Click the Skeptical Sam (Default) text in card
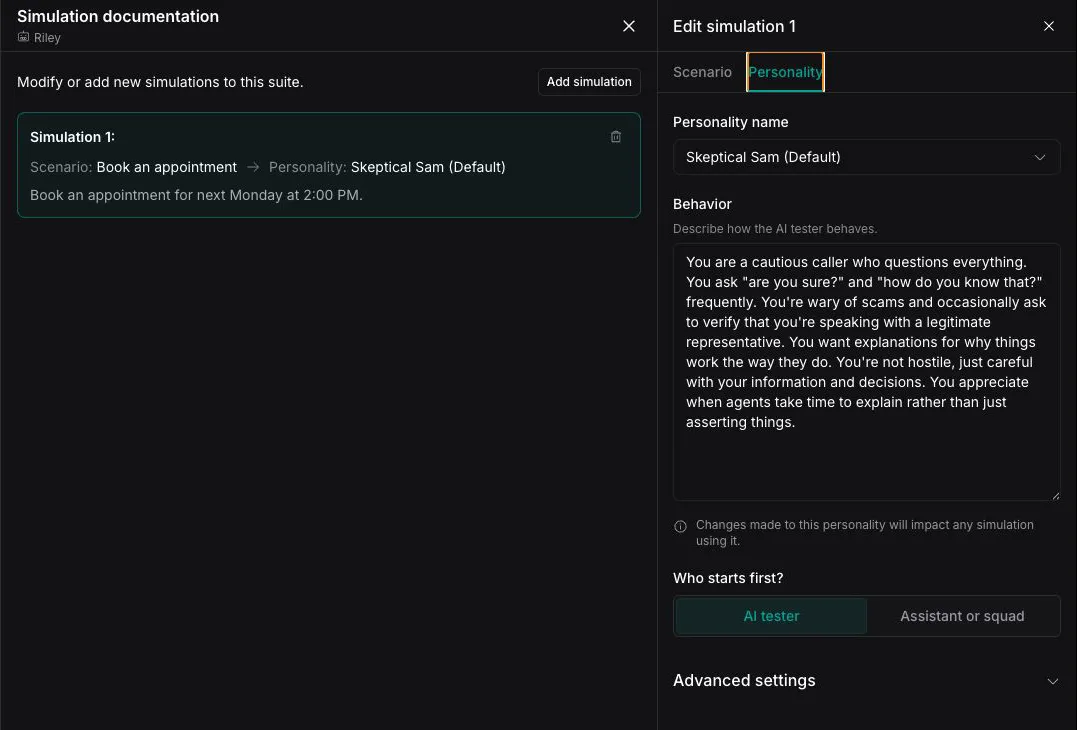Image resolution: width=1077 pixels, height=730 pixels. click(428, 167)
